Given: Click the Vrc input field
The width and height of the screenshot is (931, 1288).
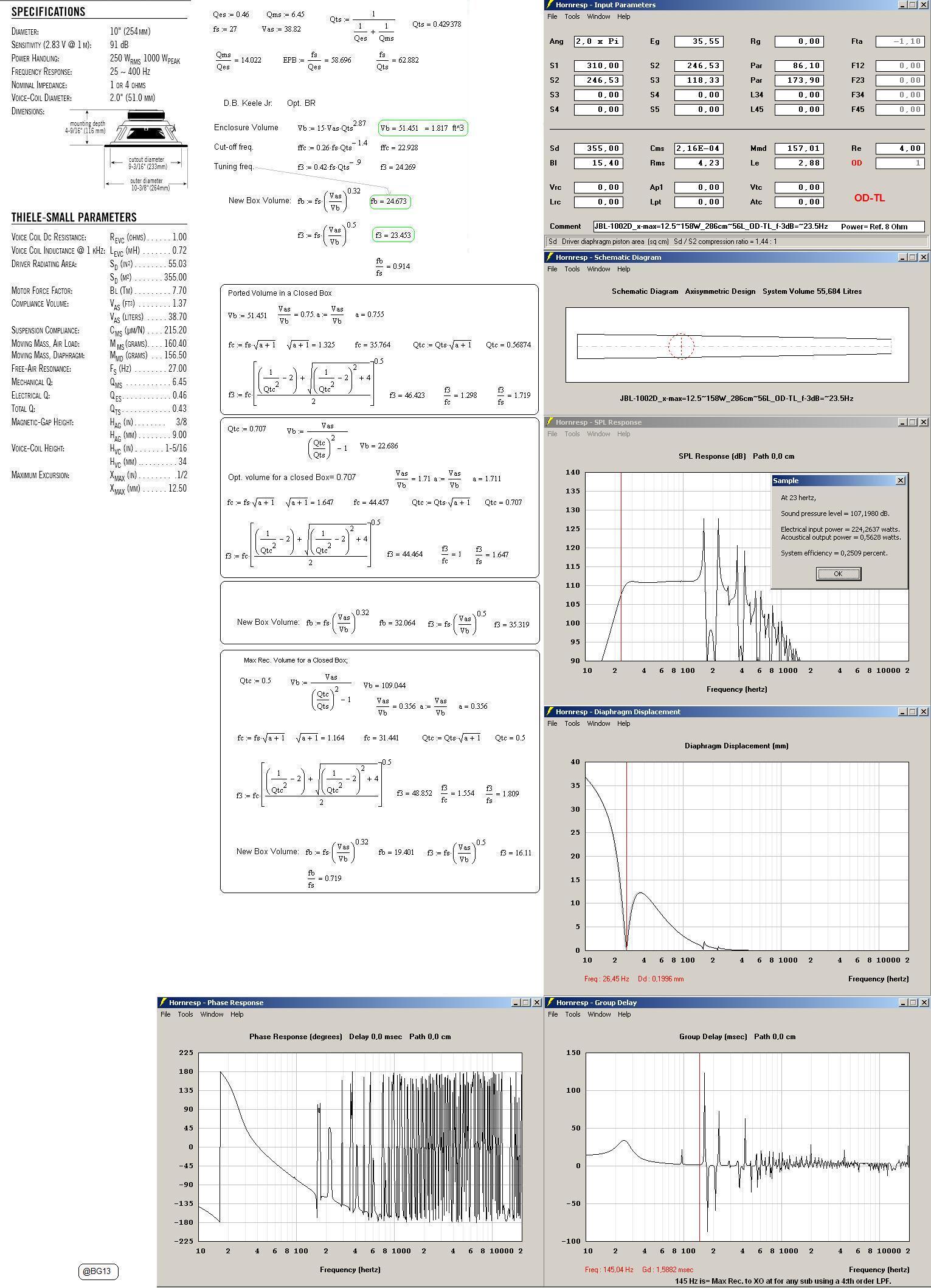Looking at the screenshot, I should pos(598,187).
